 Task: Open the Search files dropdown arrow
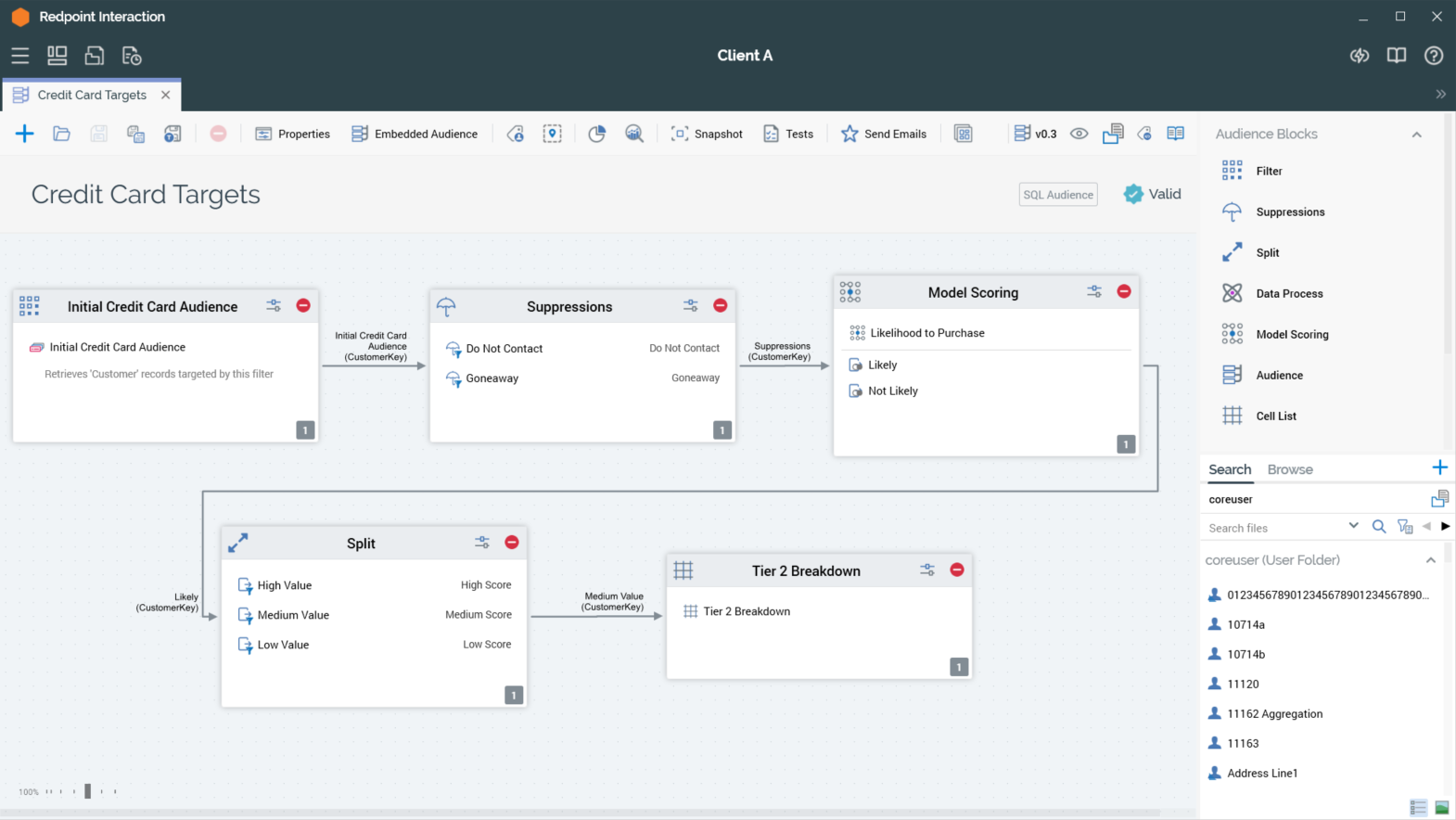click(x=1353, y=526)
